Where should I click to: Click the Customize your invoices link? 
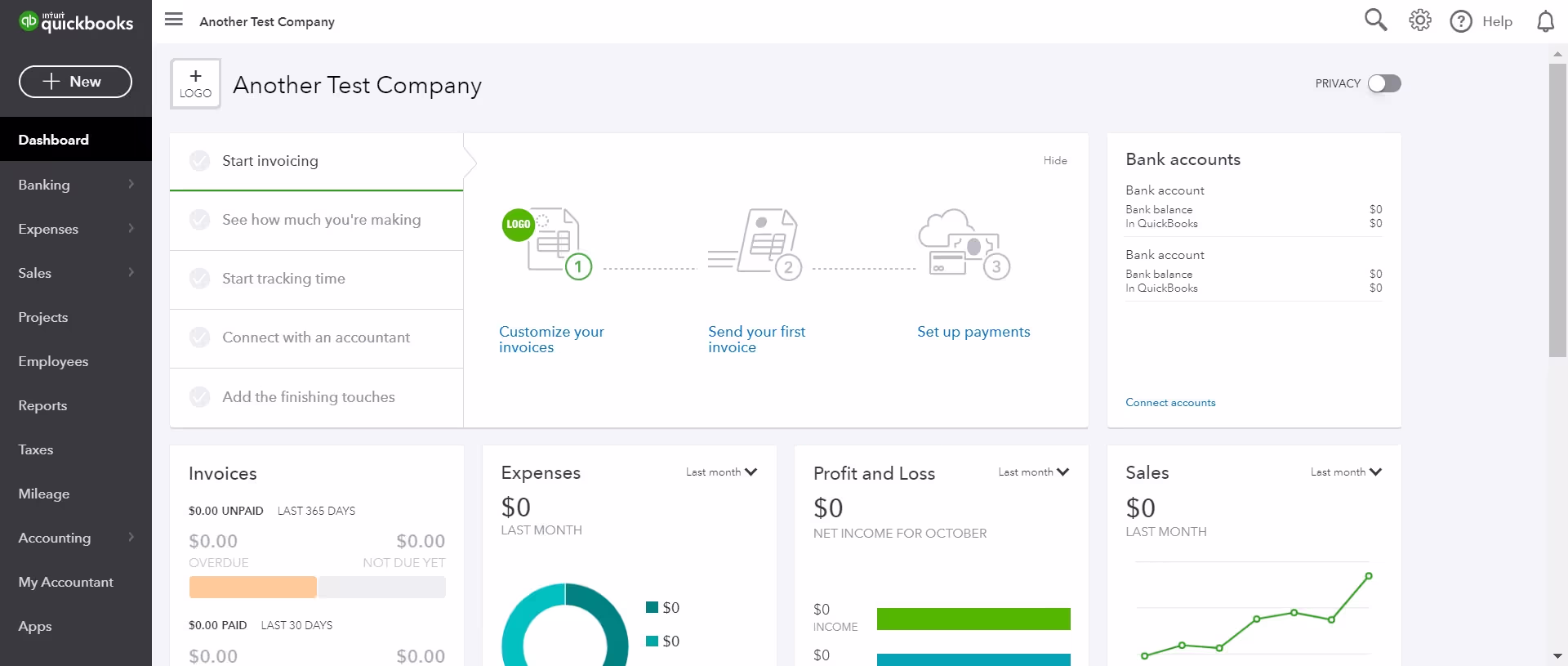coord(551,339)
